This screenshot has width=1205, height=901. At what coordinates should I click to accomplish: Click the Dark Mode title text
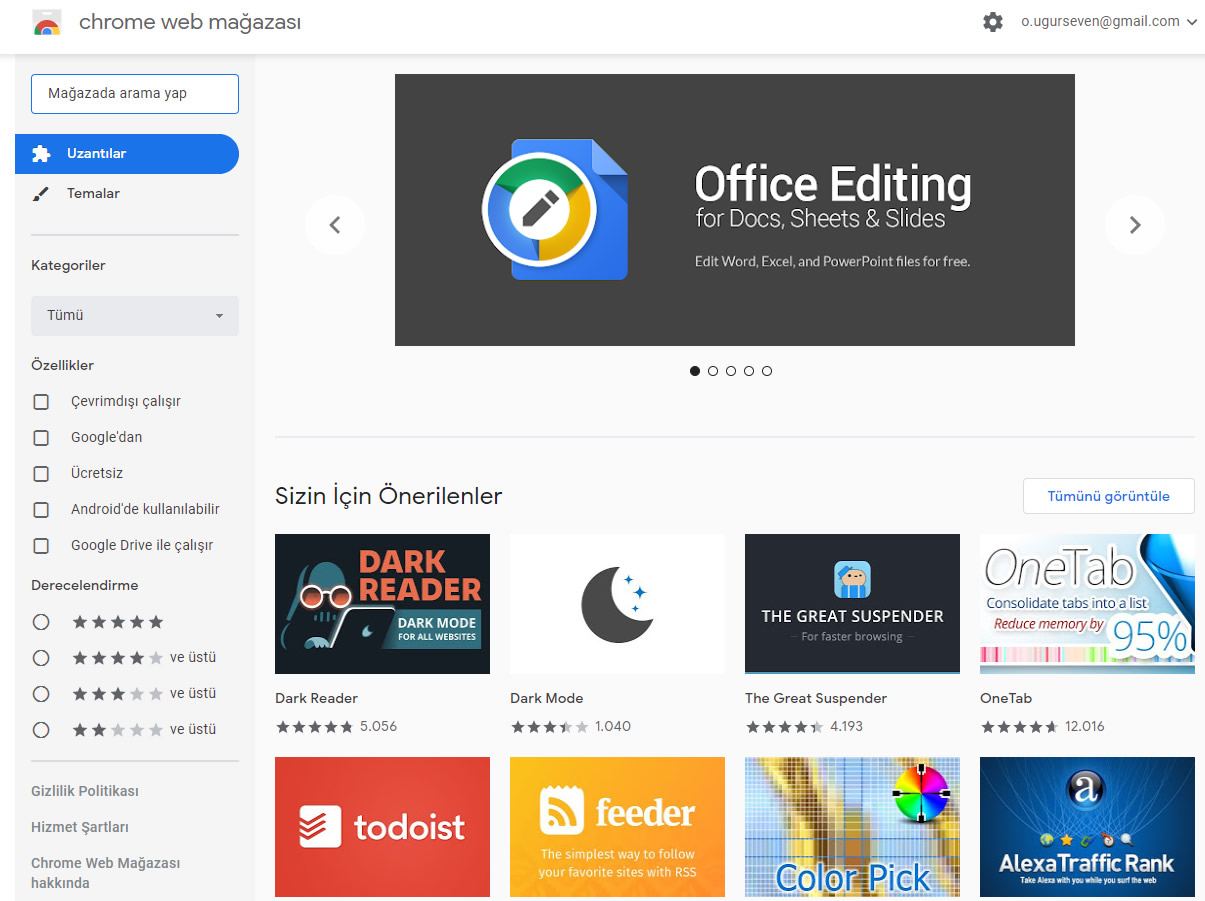pos(546,698)
